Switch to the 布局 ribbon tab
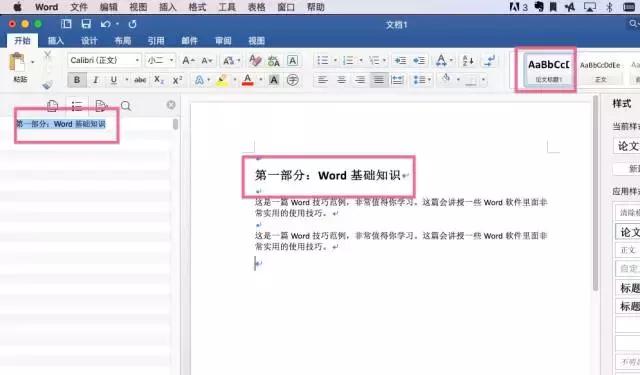 (122, 41)
